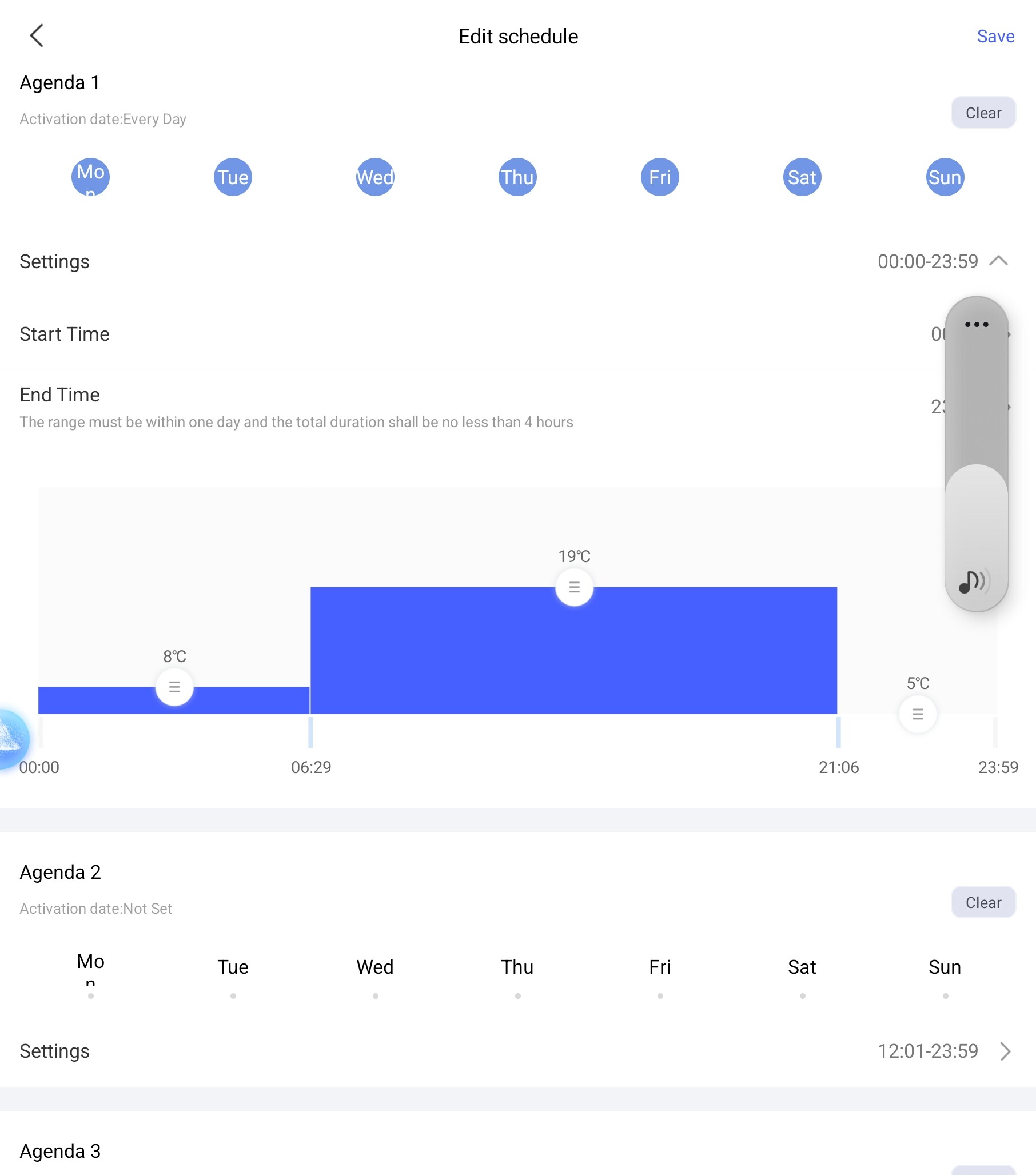The height and width of the screenshot is (1175, 1036).
Task: Tap the three-dots icon on floating panel
Action: [976, 325]
